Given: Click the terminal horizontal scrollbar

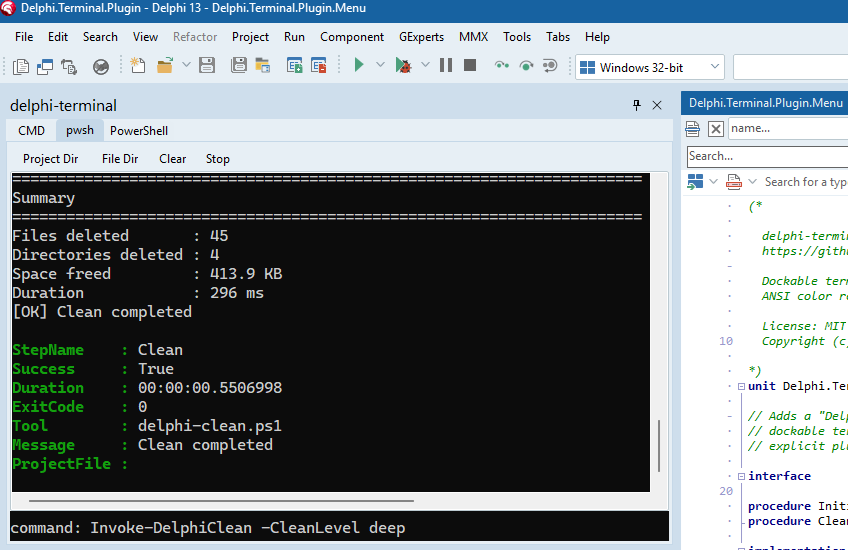Looking at the screenshot, I should coord(222,501).
